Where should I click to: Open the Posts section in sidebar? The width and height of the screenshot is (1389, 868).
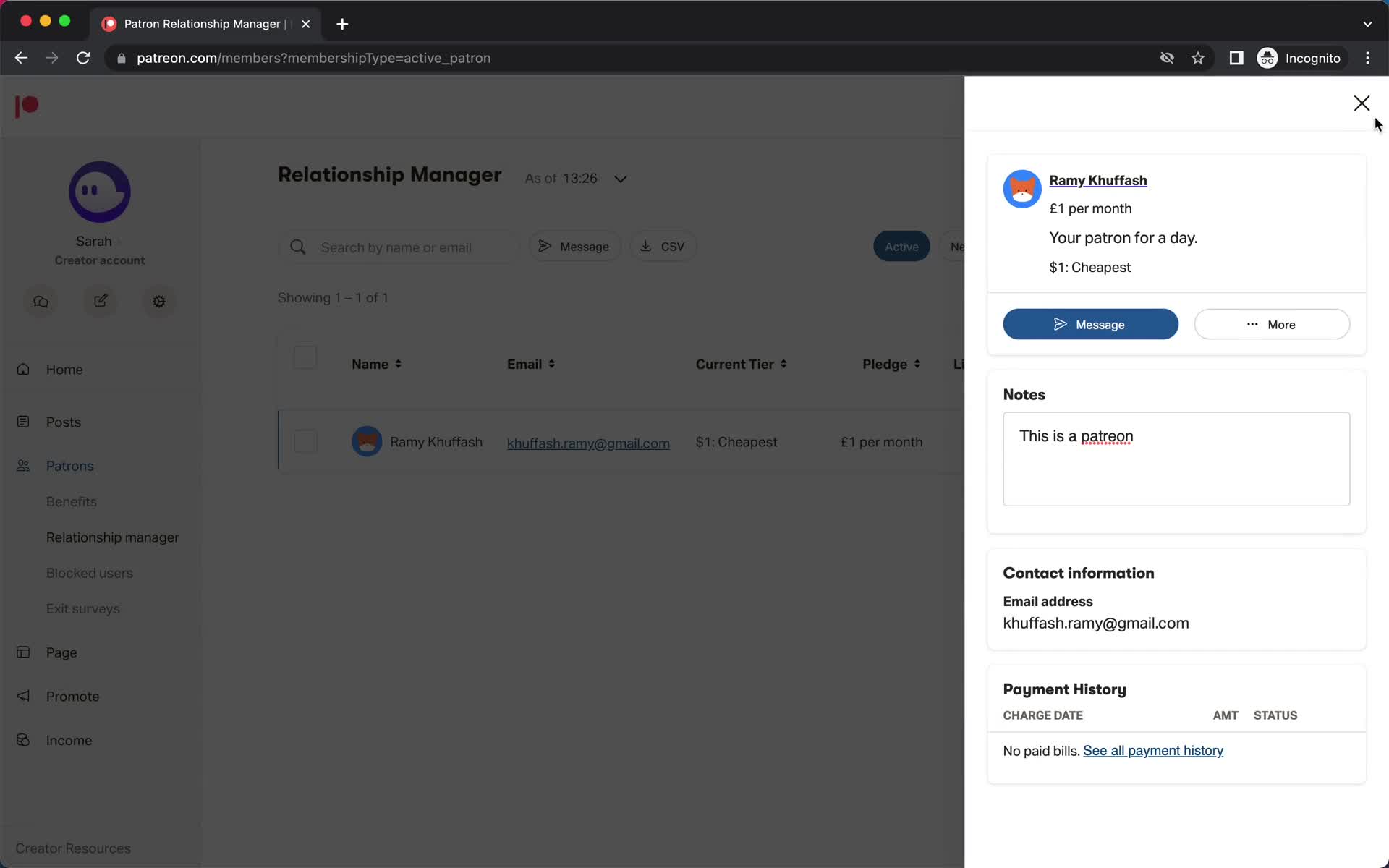click(x=63, y=421)
